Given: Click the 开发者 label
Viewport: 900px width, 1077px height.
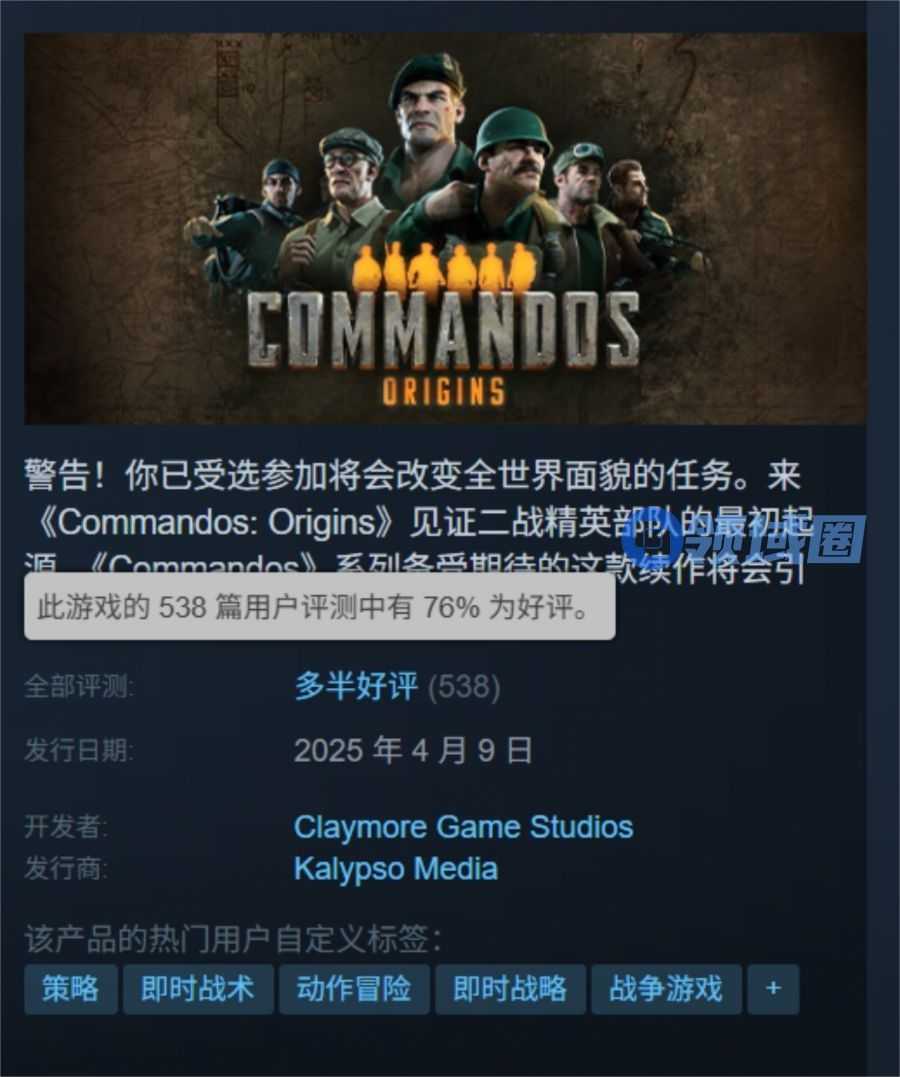Looking at the screenshot, I should point(66,826).
